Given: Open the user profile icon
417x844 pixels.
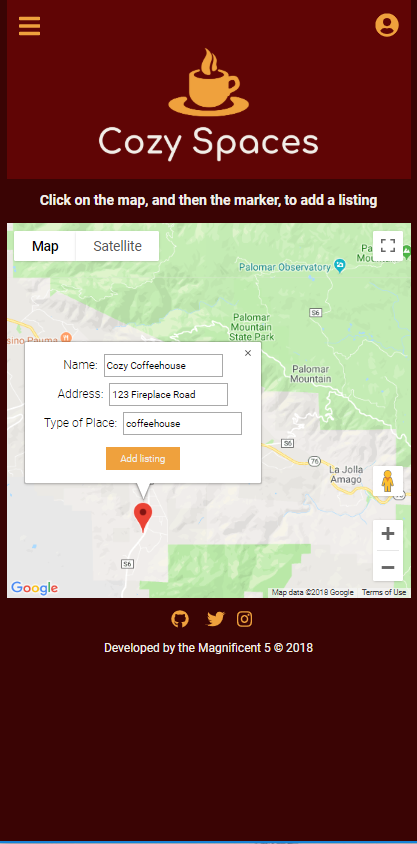Looking at the screenshot, I should 387,25.
